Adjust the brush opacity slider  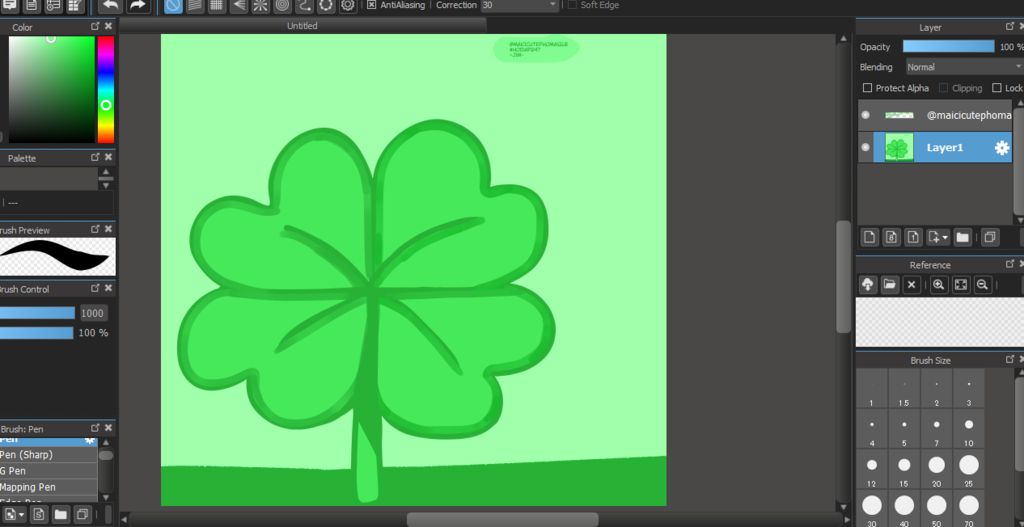point(37,333)
